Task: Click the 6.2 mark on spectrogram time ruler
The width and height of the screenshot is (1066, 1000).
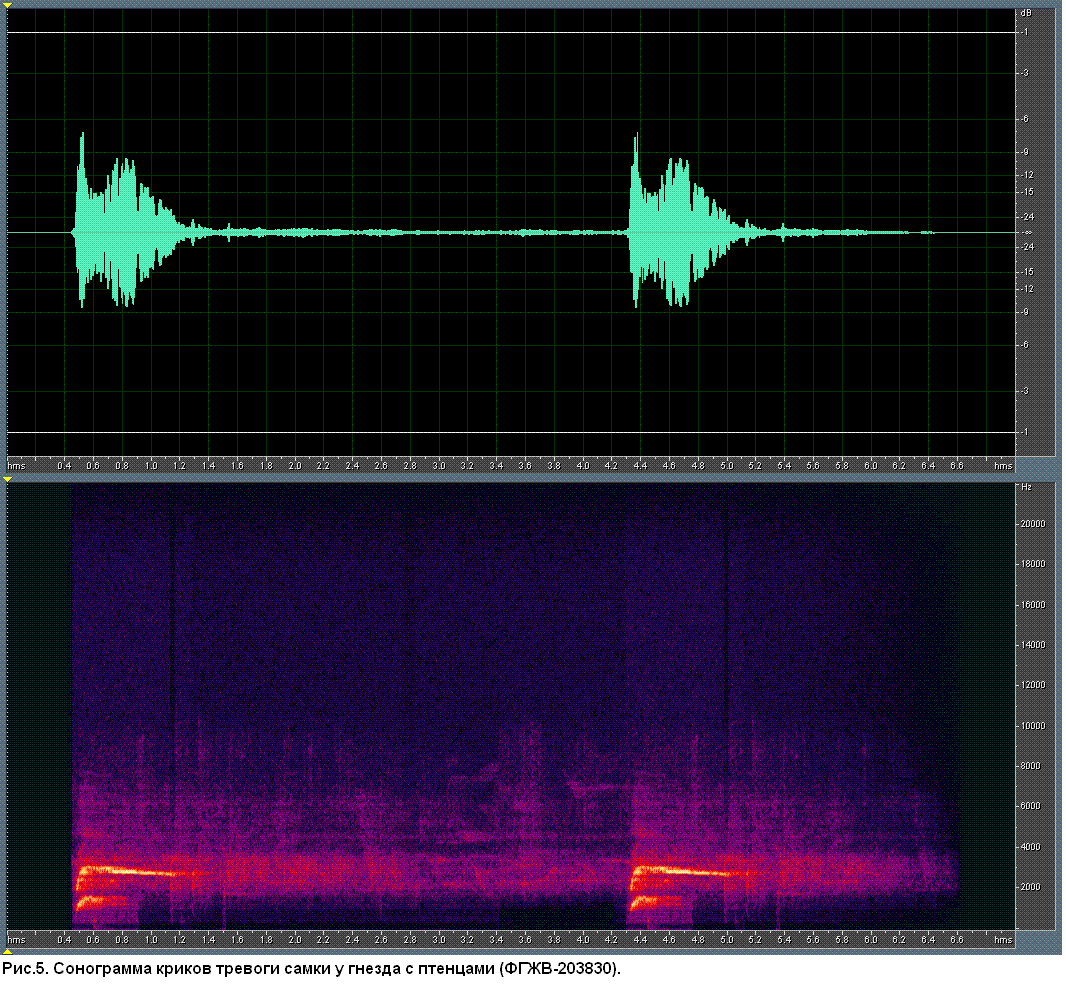Action: pos(899,939)
